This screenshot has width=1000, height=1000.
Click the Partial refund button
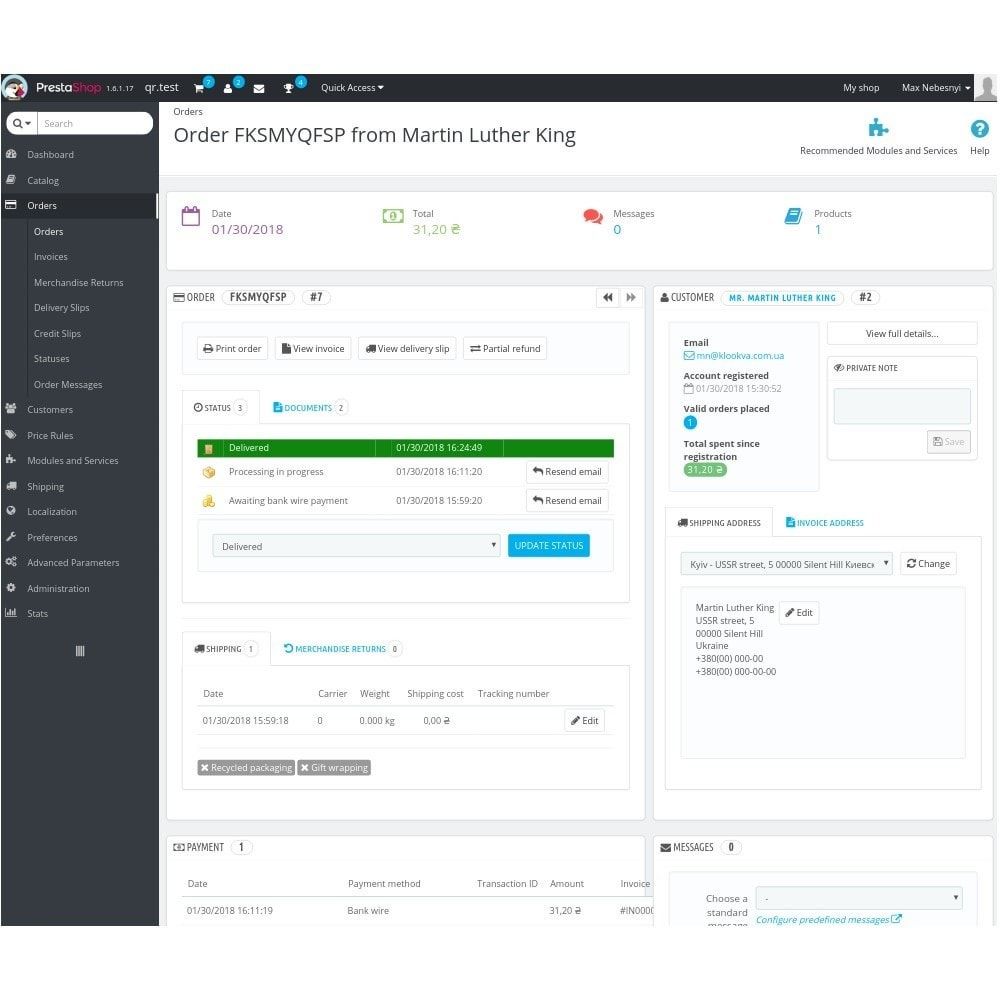tap(505, 349)
